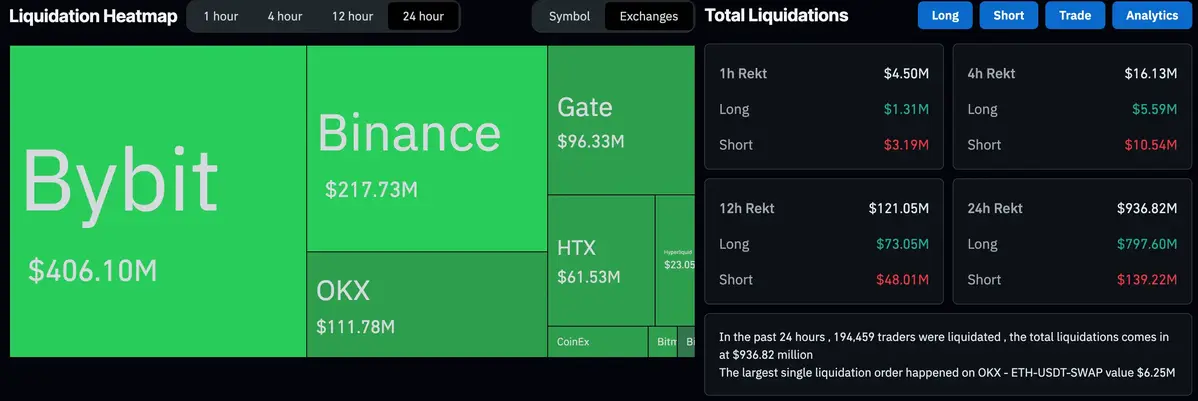Select the 1 hour timeframe tab
The height and width of the screenshot is (401, 1198).
click(220, 16)
